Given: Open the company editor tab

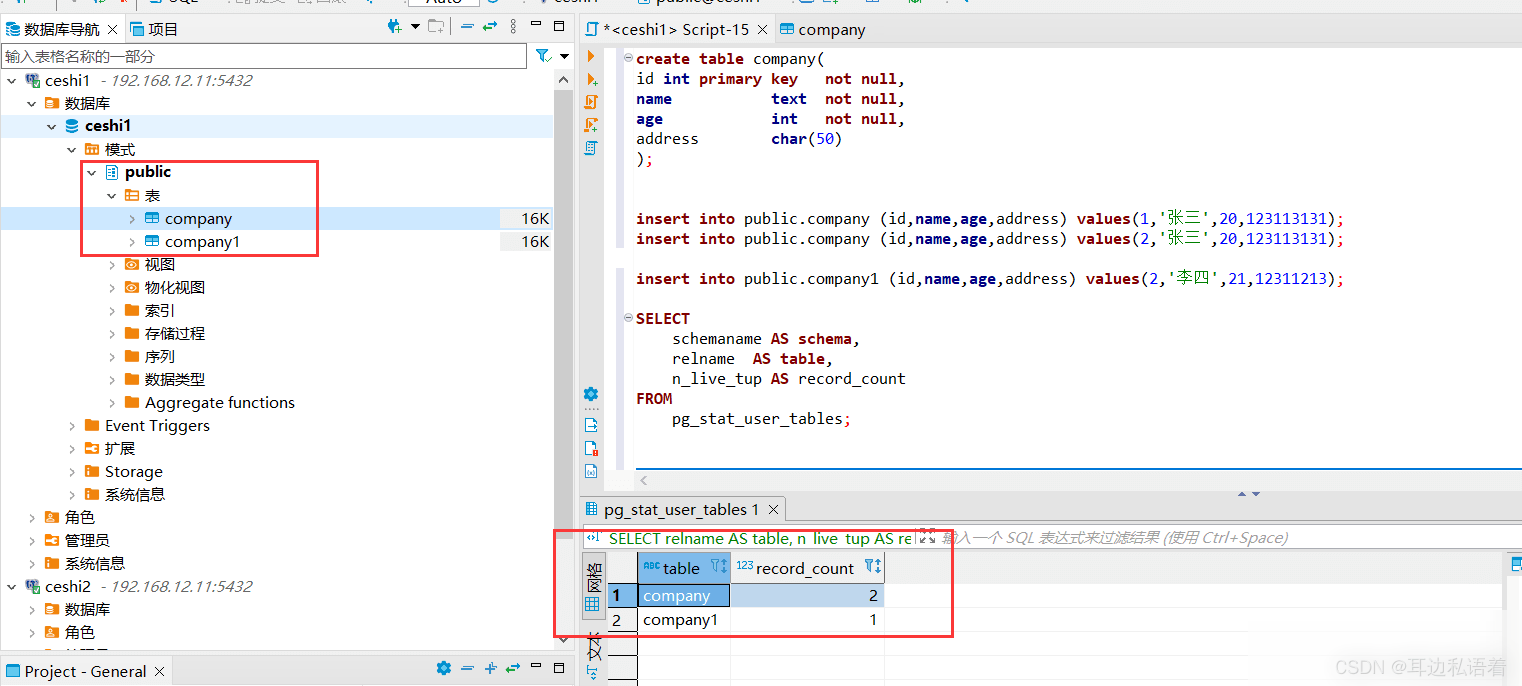Looking at the screenshot, I should pyautogui.click(x=822, y=30).
